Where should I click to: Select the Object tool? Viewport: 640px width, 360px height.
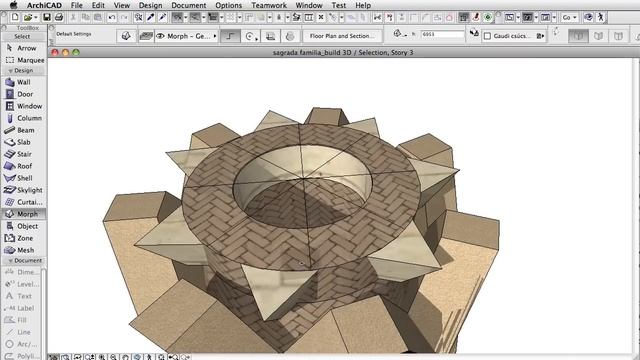point(24,226)
